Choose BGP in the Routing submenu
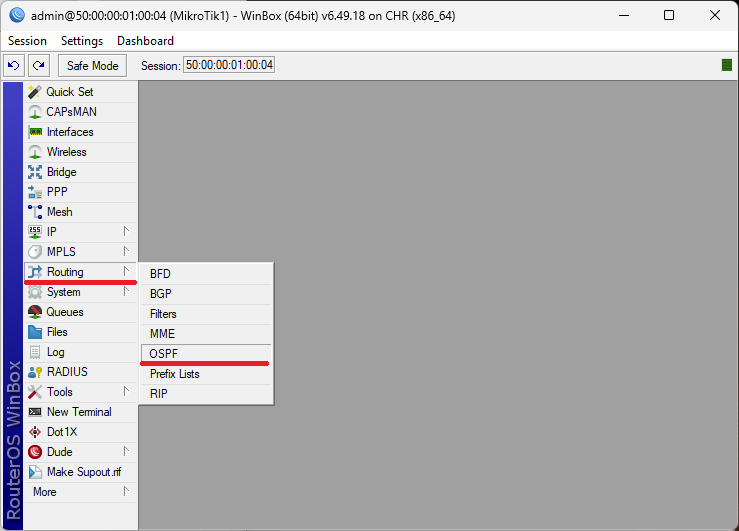This screenshot has width=739, height=531. click(161, 294)
